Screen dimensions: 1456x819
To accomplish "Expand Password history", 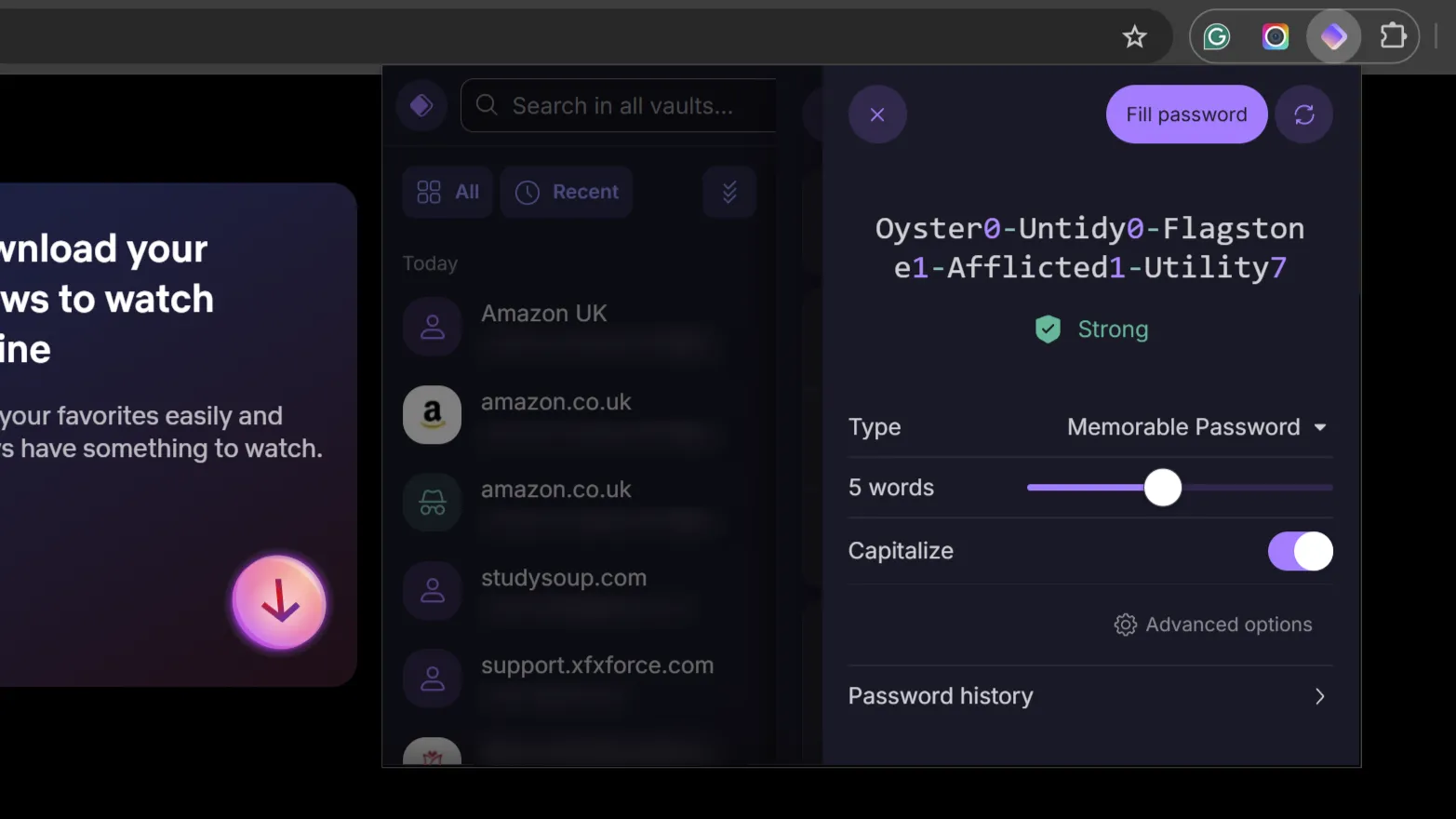I will pyautogui.click(x=1089, y=695).
